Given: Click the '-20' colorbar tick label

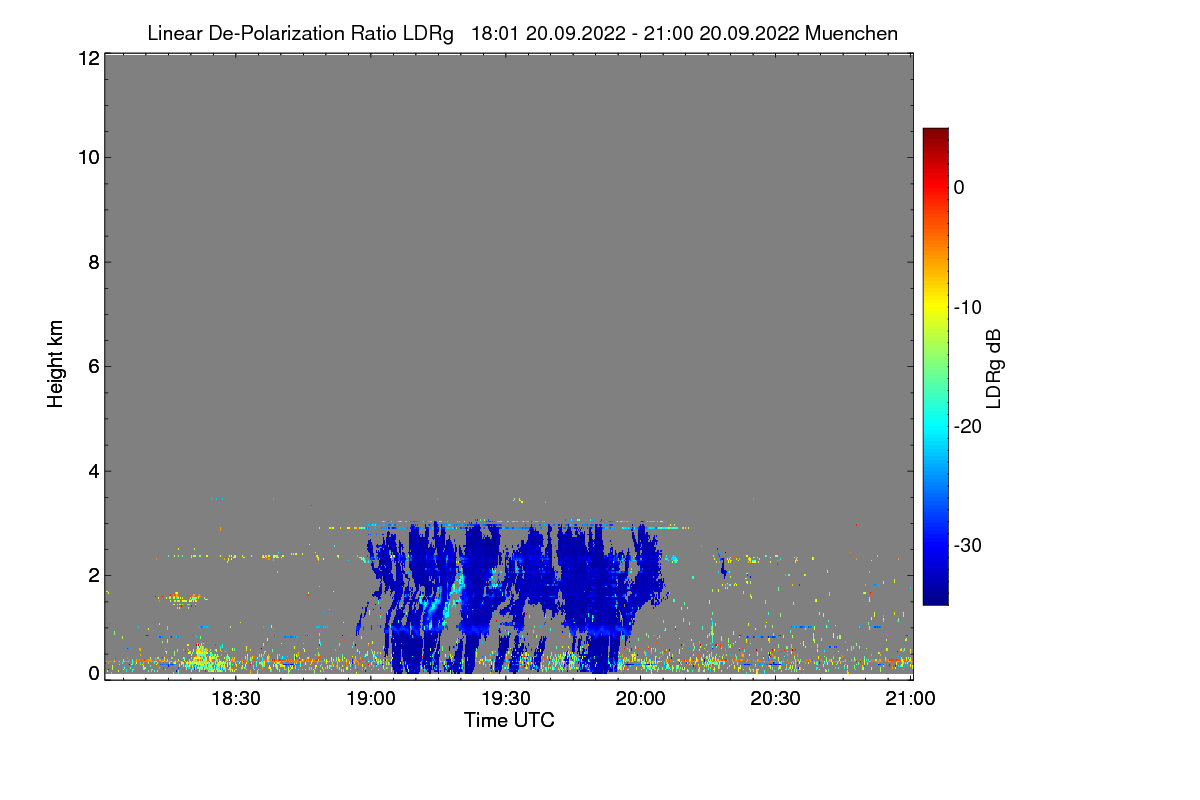Looking at the screenshot, I should (x=969, y=426).
